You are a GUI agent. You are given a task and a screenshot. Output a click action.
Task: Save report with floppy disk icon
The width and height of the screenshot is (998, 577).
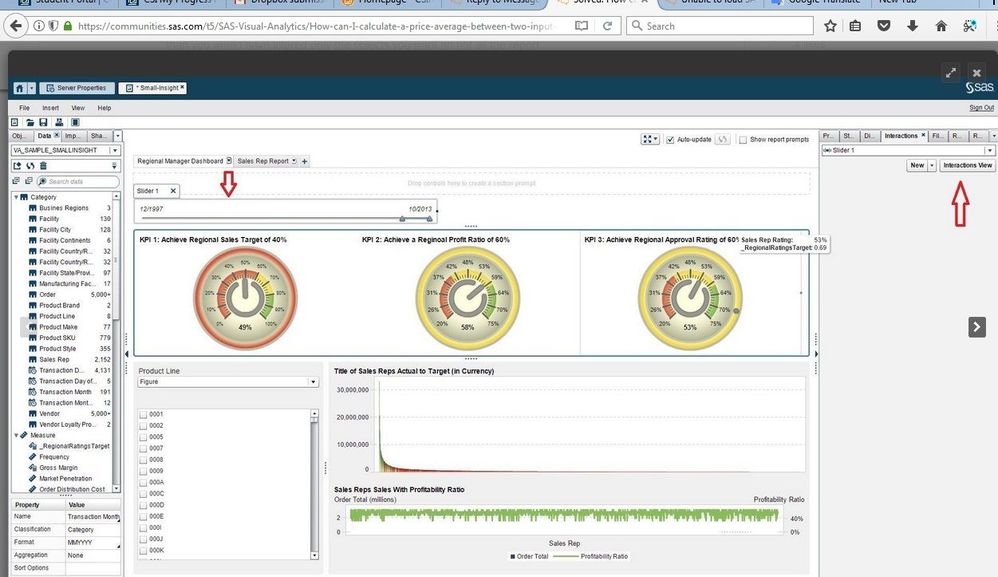click(43, 122)
